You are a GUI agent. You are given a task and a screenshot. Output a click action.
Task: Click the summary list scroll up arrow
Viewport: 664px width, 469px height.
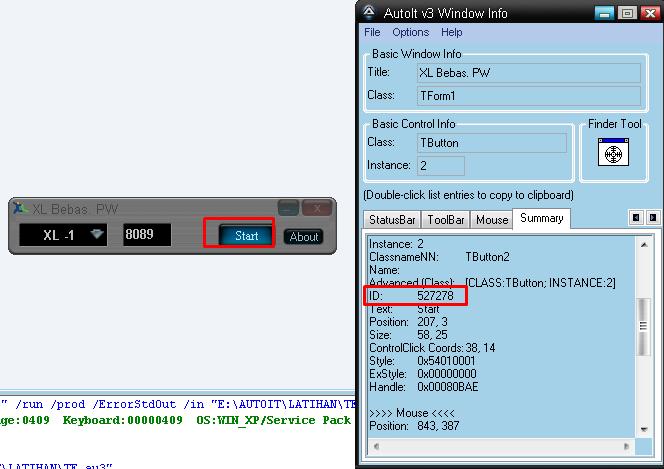[644, 245]
